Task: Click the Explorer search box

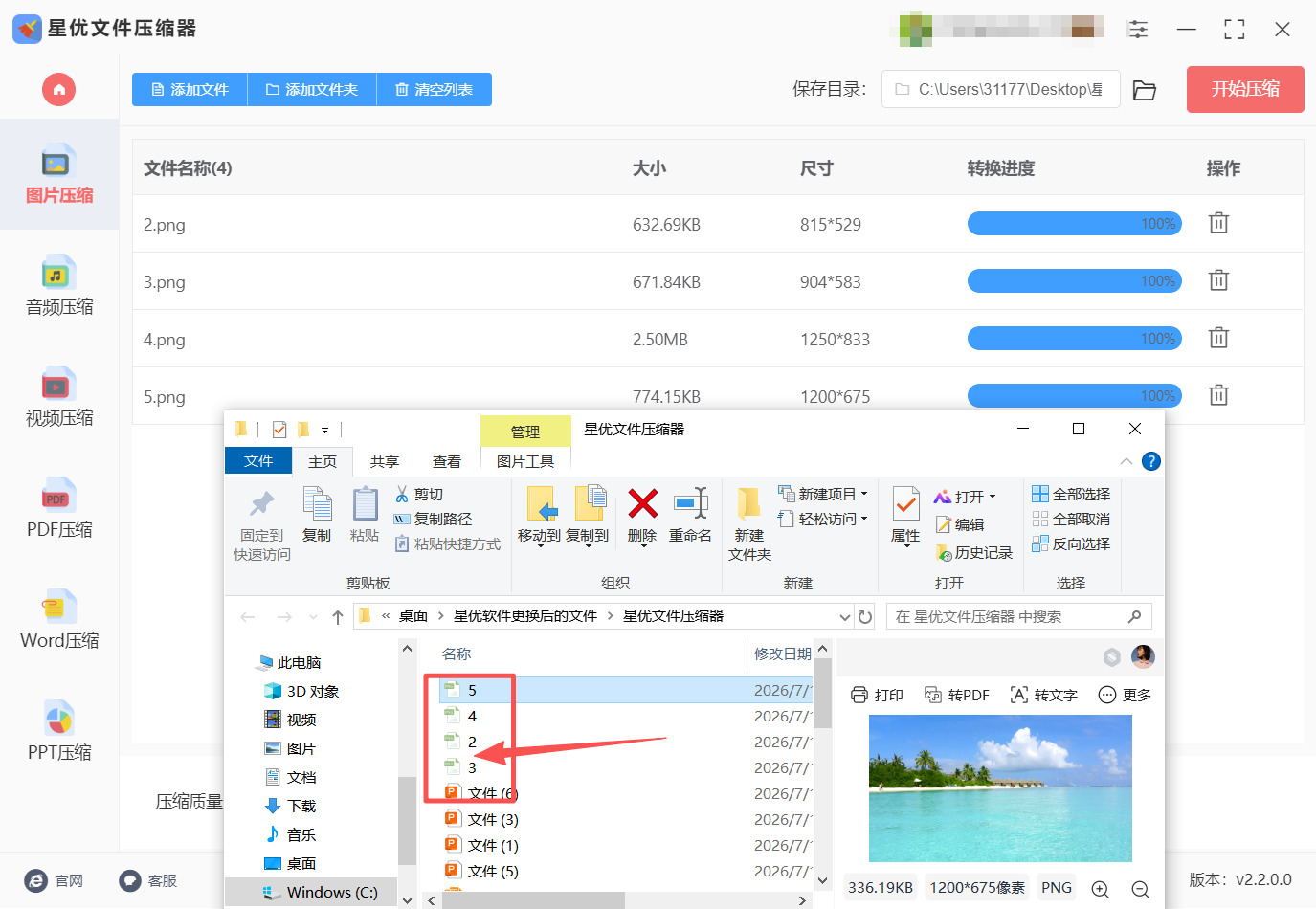Action: click(x=1019, y=616)
